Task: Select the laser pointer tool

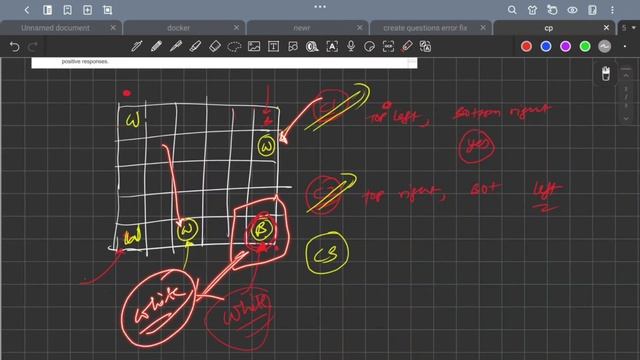Action: pos(407,47)
